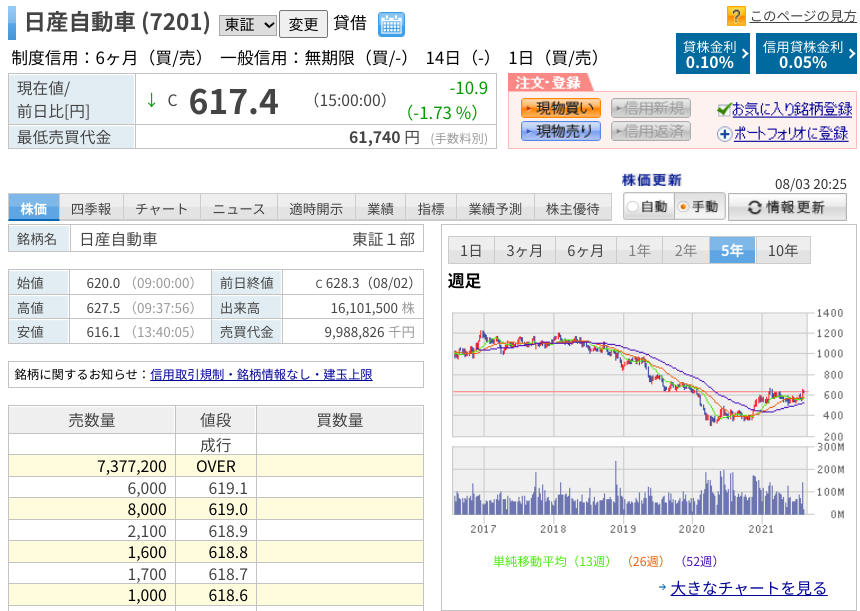This screenshot has height=611, width=860.
Task: Click the 619.0 price cell
Action: [x=216, y=510]
